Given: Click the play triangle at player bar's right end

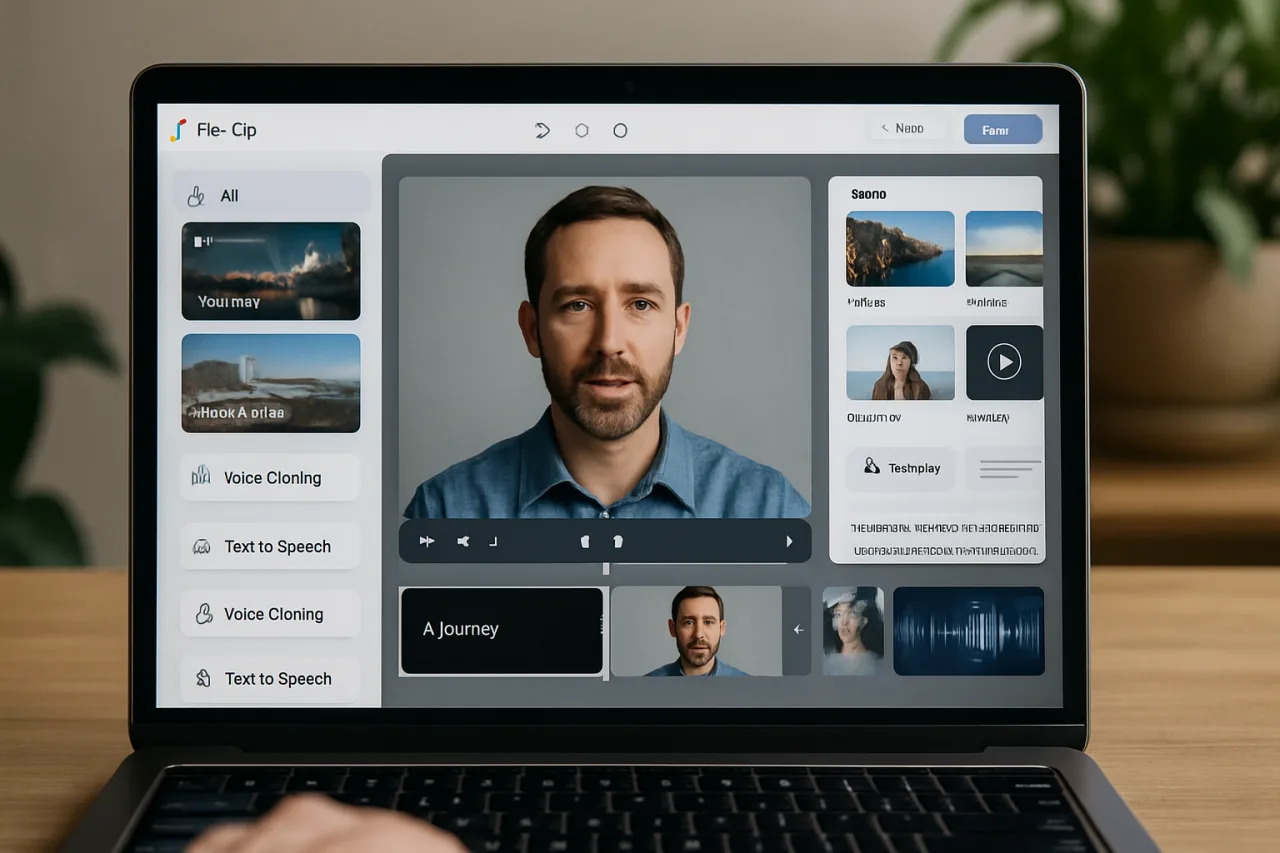Looking at the screenshot, I should coord(789,541).
